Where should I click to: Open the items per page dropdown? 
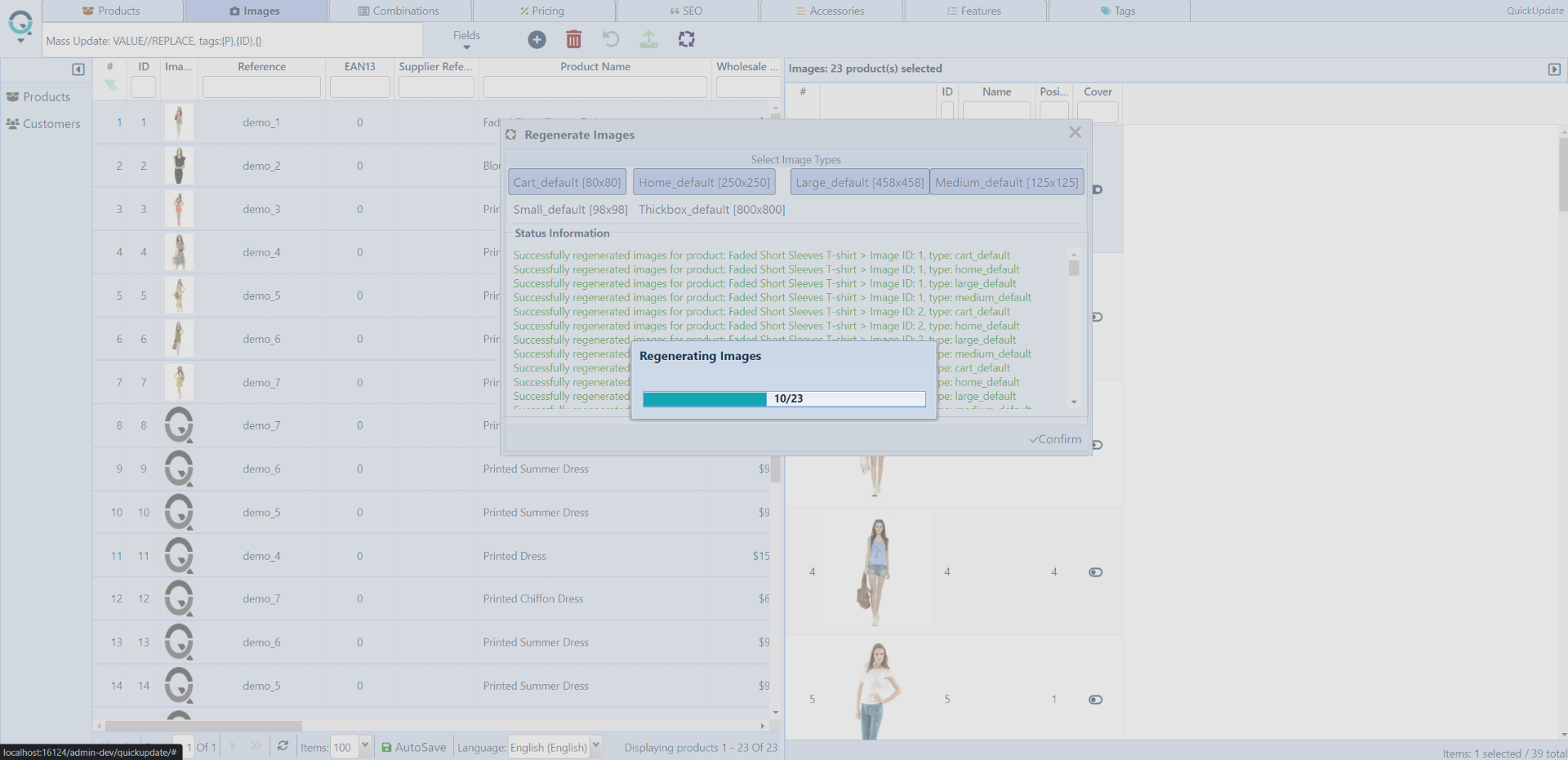365,746
